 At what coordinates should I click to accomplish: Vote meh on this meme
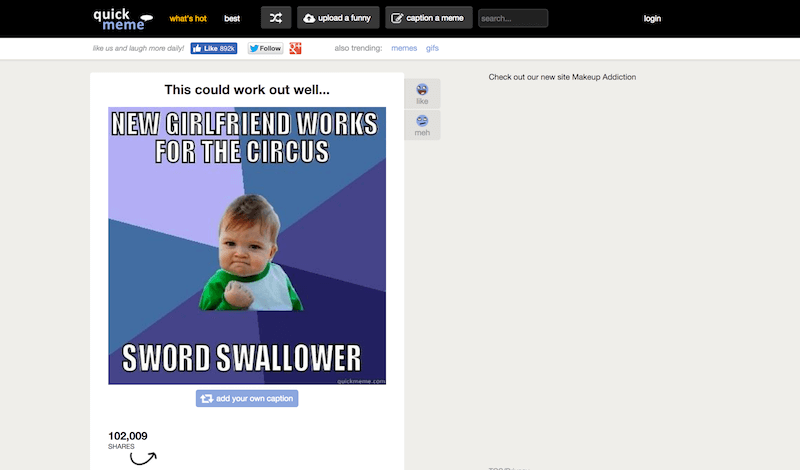[x=422, y=125]
